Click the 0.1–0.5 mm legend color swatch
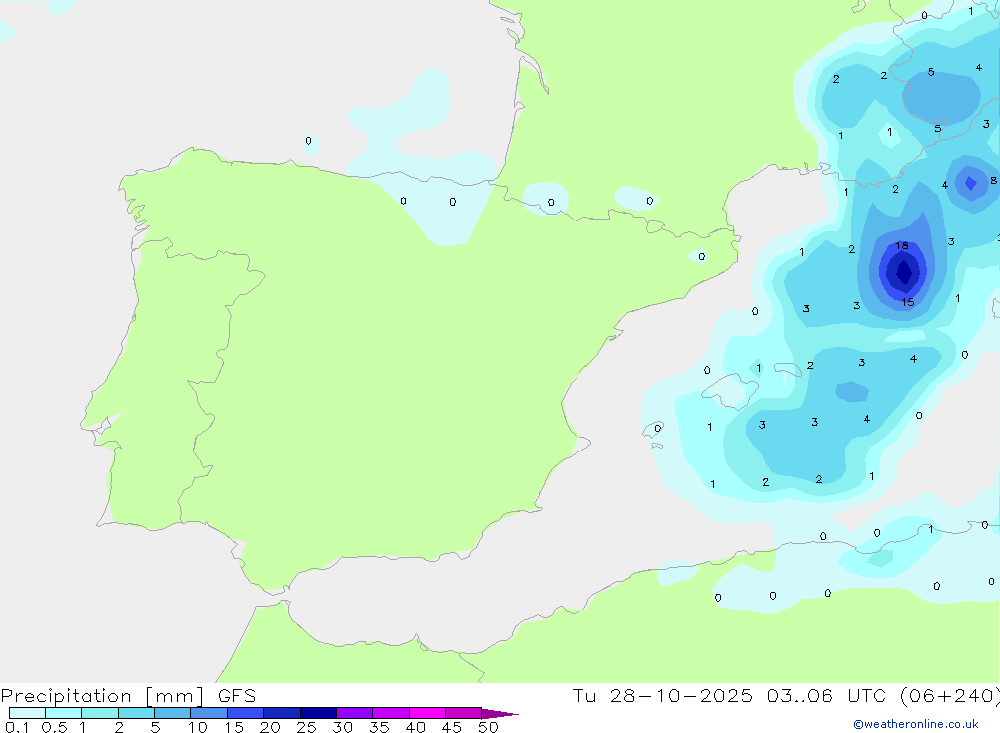 point(27,713)
